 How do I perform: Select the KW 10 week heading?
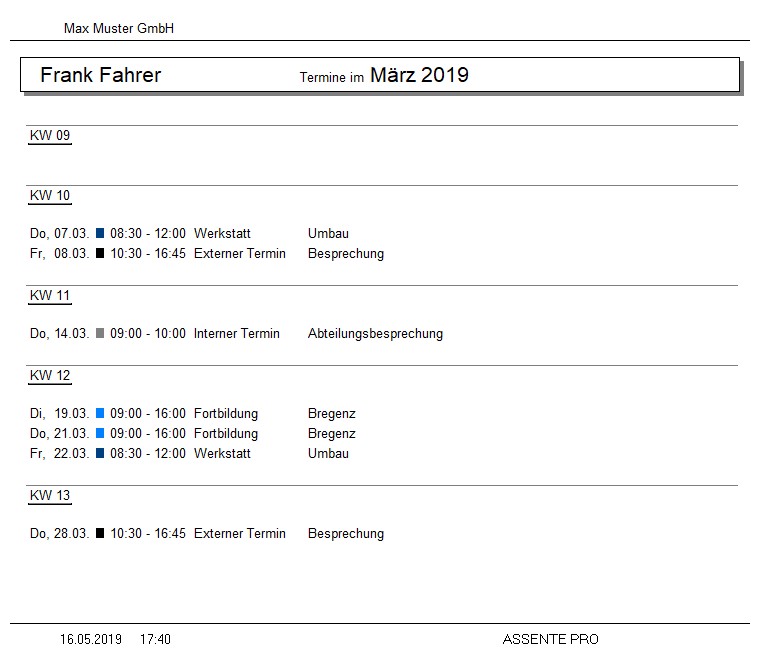pyautogui.click(x=50, y=195)
